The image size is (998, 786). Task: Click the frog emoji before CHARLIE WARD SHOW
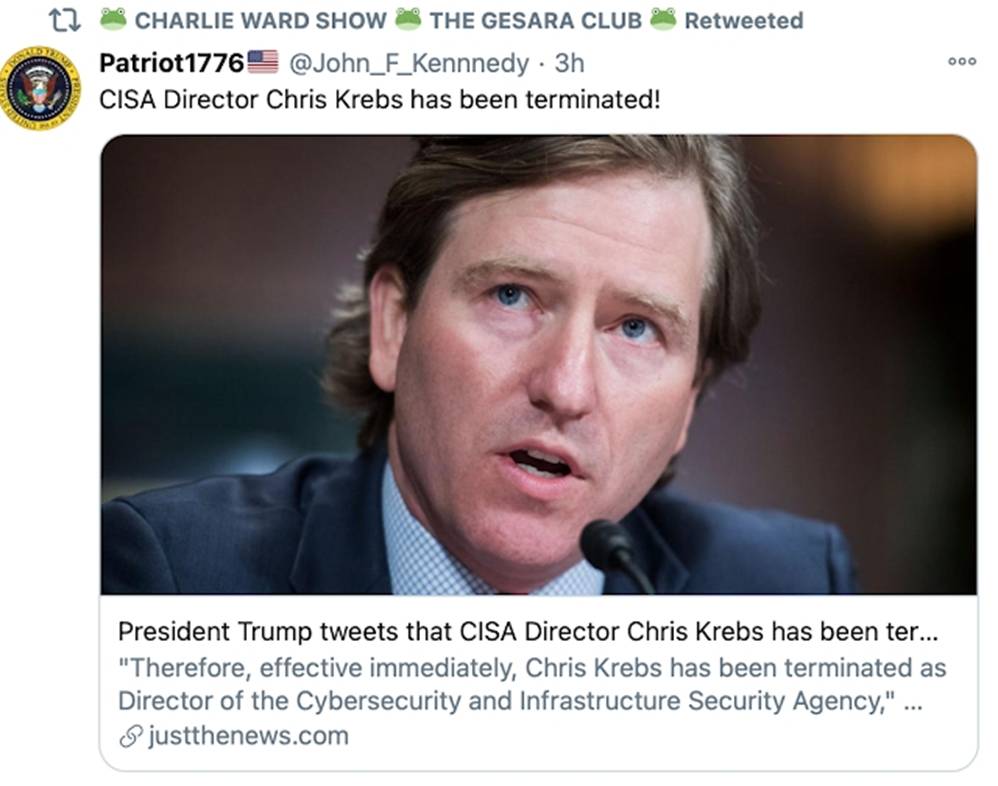click(112, 19)
